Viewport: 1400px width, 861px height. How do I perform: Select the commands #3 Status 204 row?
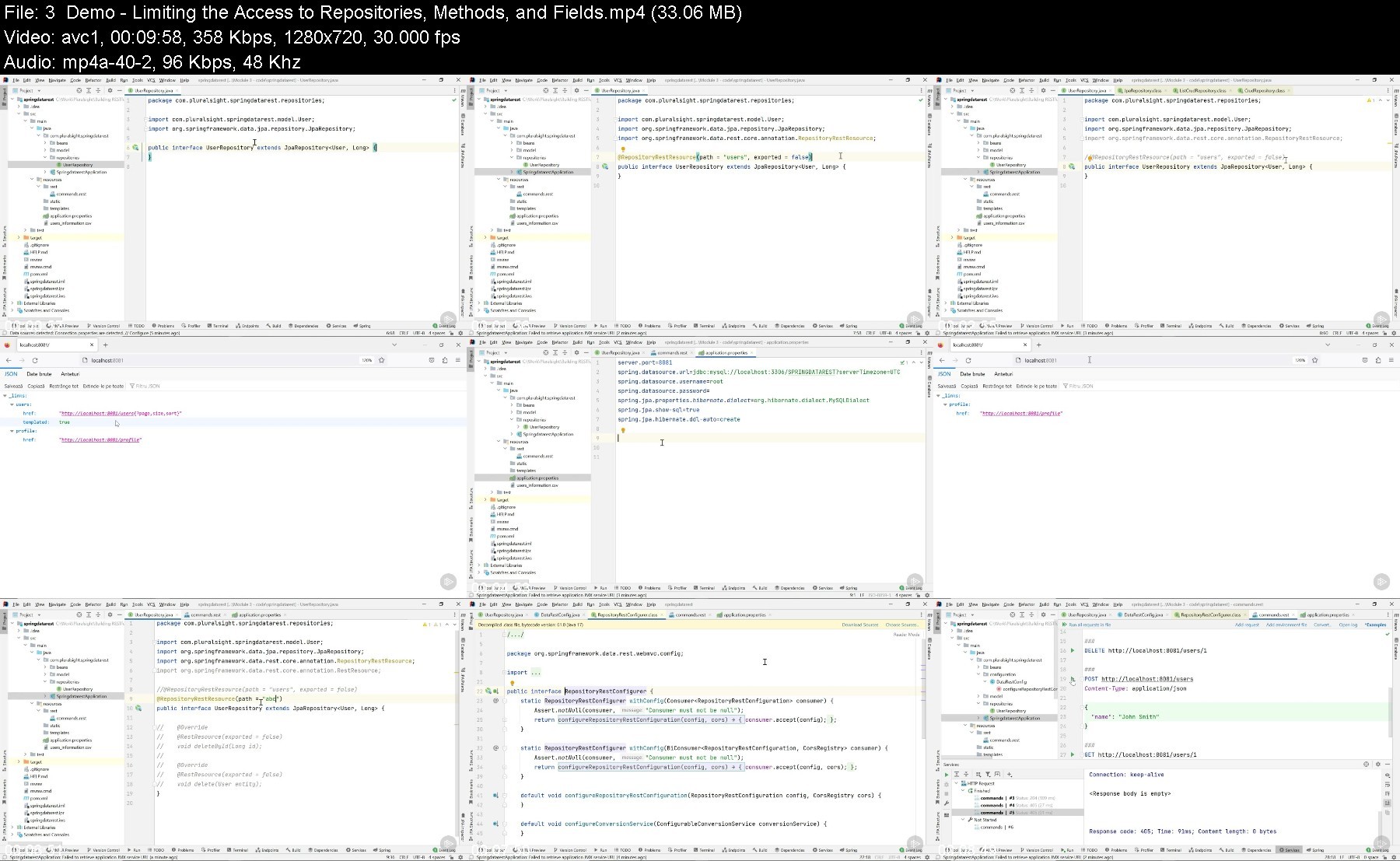coord(1017,798)
